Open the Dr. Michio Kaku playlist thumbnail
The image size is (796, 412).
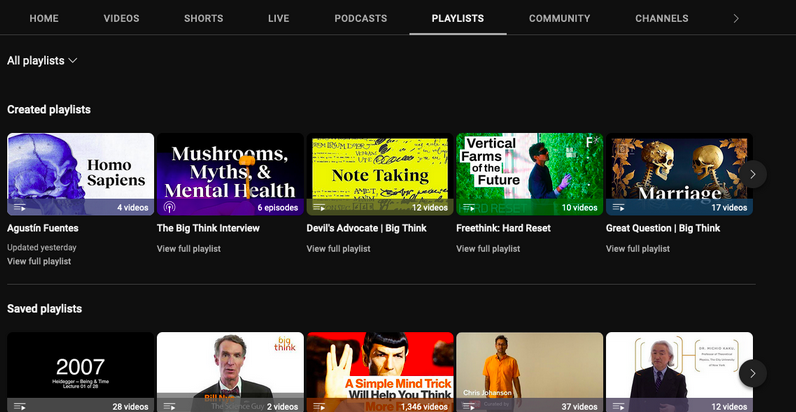679,372
